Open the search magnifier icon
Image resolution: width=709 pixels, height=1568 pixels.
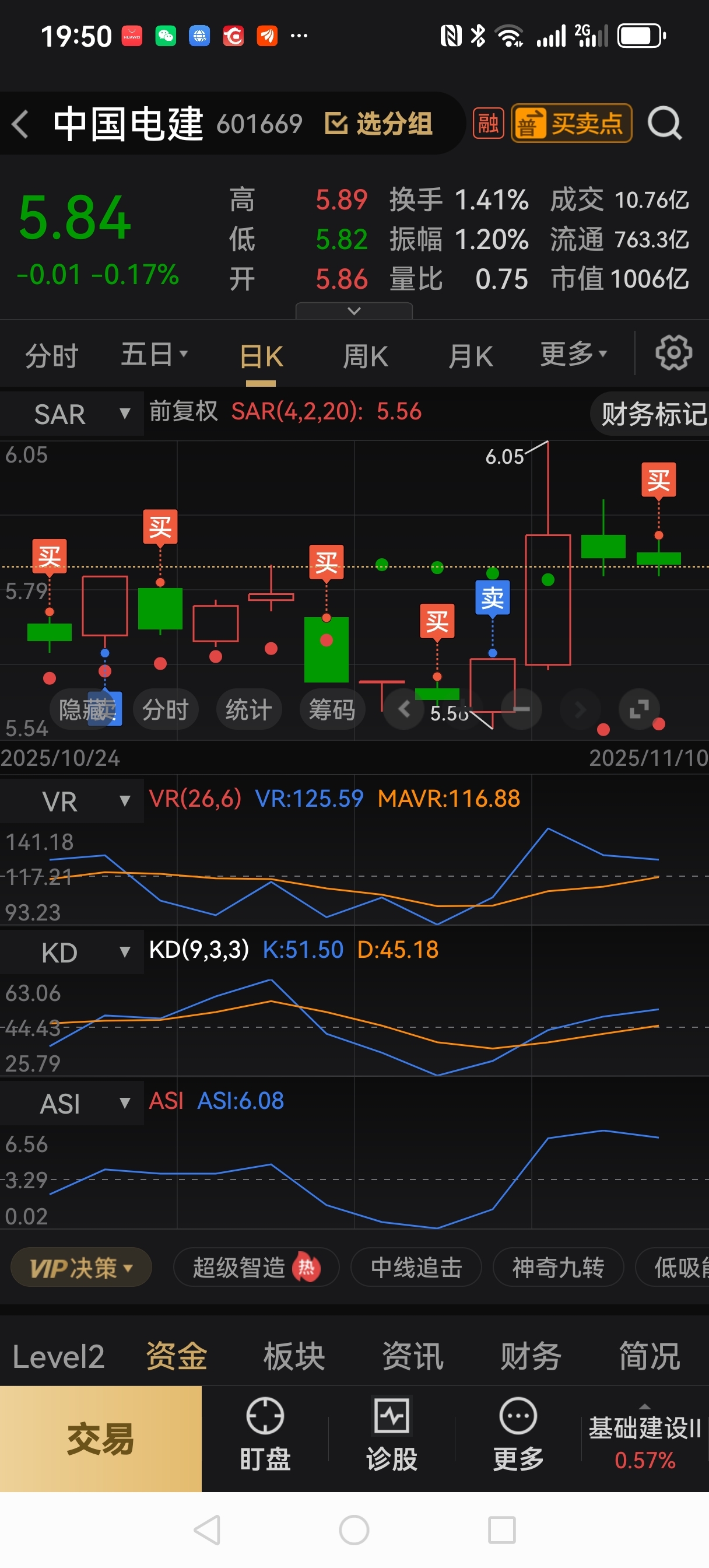[x=664, y=124]
